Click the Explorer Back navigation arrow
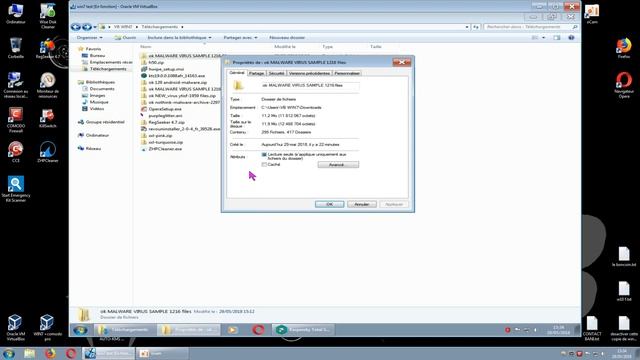This screenshot has width=640, height=360. pos(76,27)
